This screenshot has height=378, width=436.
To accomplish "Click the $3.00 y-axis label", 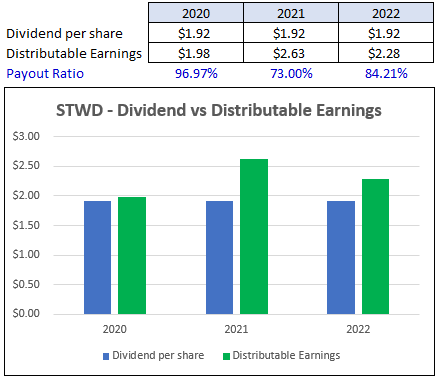I will click(x=26, y=136).
